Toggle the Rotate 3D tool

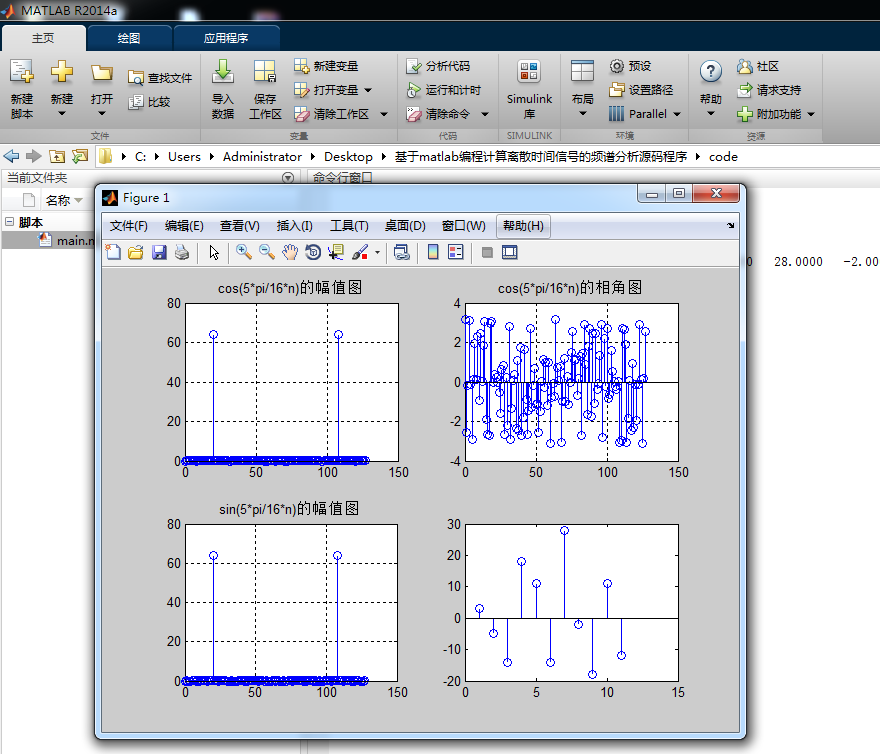coord(313,253)
